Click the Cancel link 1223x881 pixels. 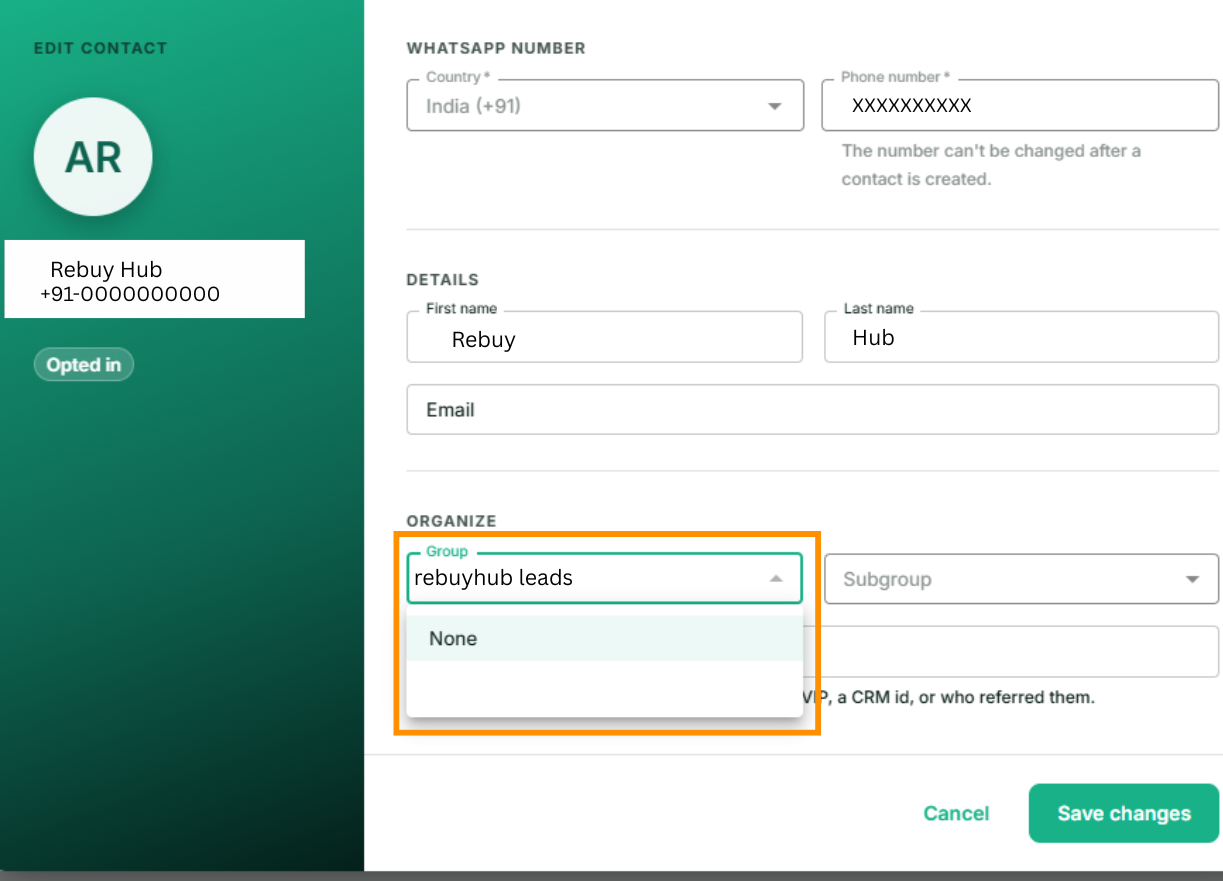956,813
